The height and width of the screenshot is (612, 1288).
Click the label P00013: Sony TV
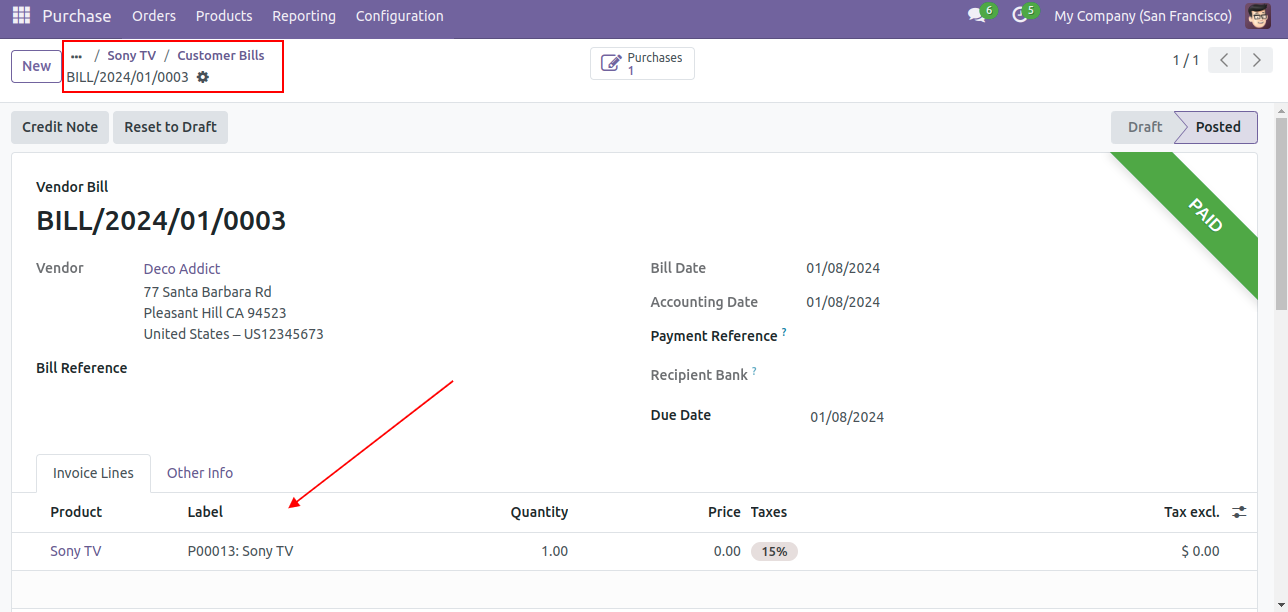pos(241,551)
